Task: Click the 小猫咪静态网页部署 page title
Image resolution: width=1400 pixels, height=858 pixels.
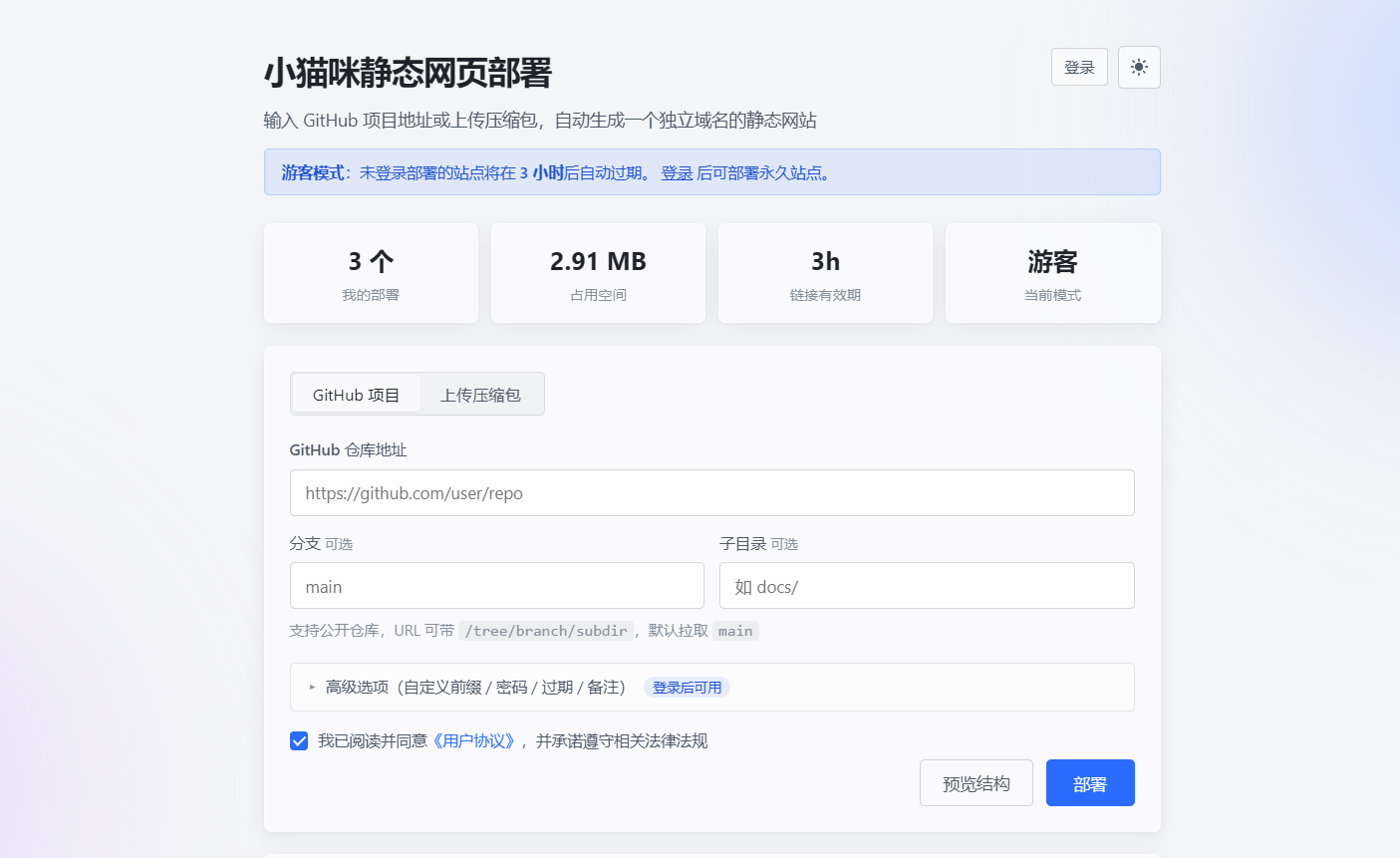Action: (x=408, y=73)
